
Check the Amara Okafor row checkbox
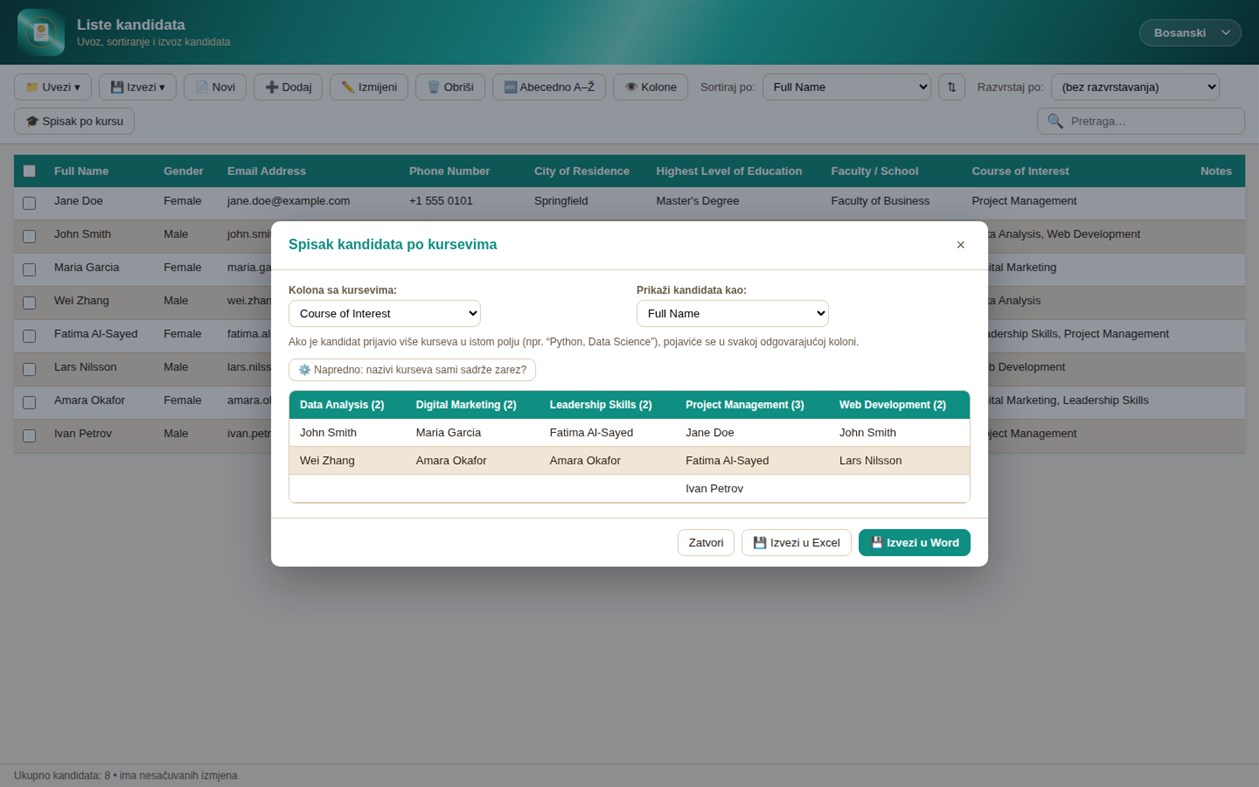click(x=29, y=402)
